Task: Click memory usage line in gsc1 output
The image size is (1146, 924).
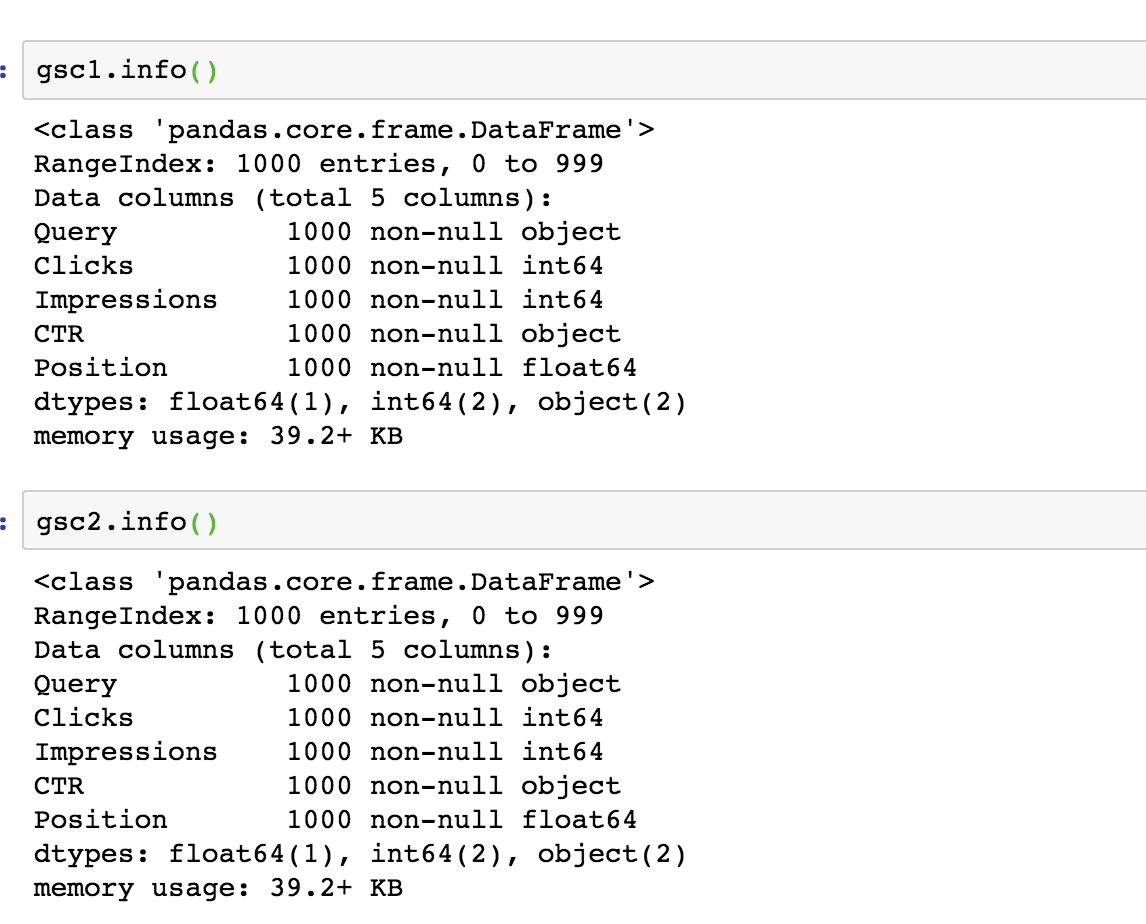Action: click(219, 436)
